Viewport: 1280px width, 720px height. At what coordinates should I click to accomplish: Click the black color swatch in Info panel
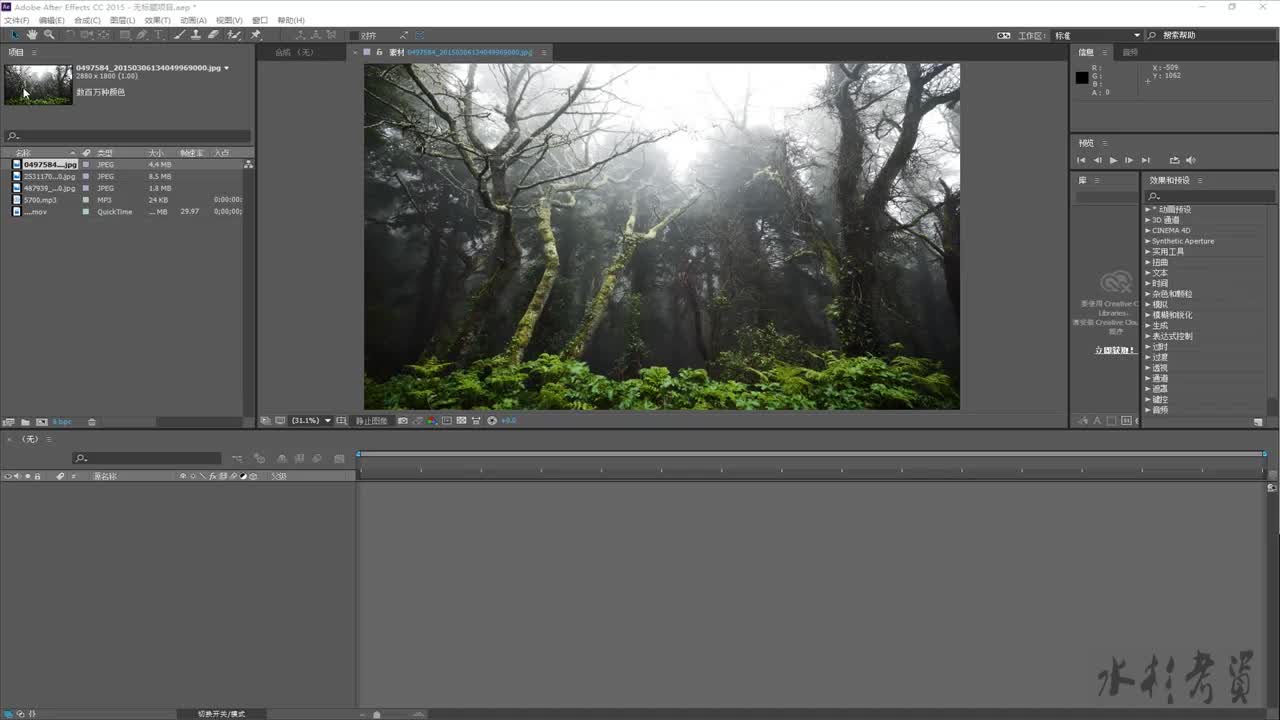[x=1082, y=78]
